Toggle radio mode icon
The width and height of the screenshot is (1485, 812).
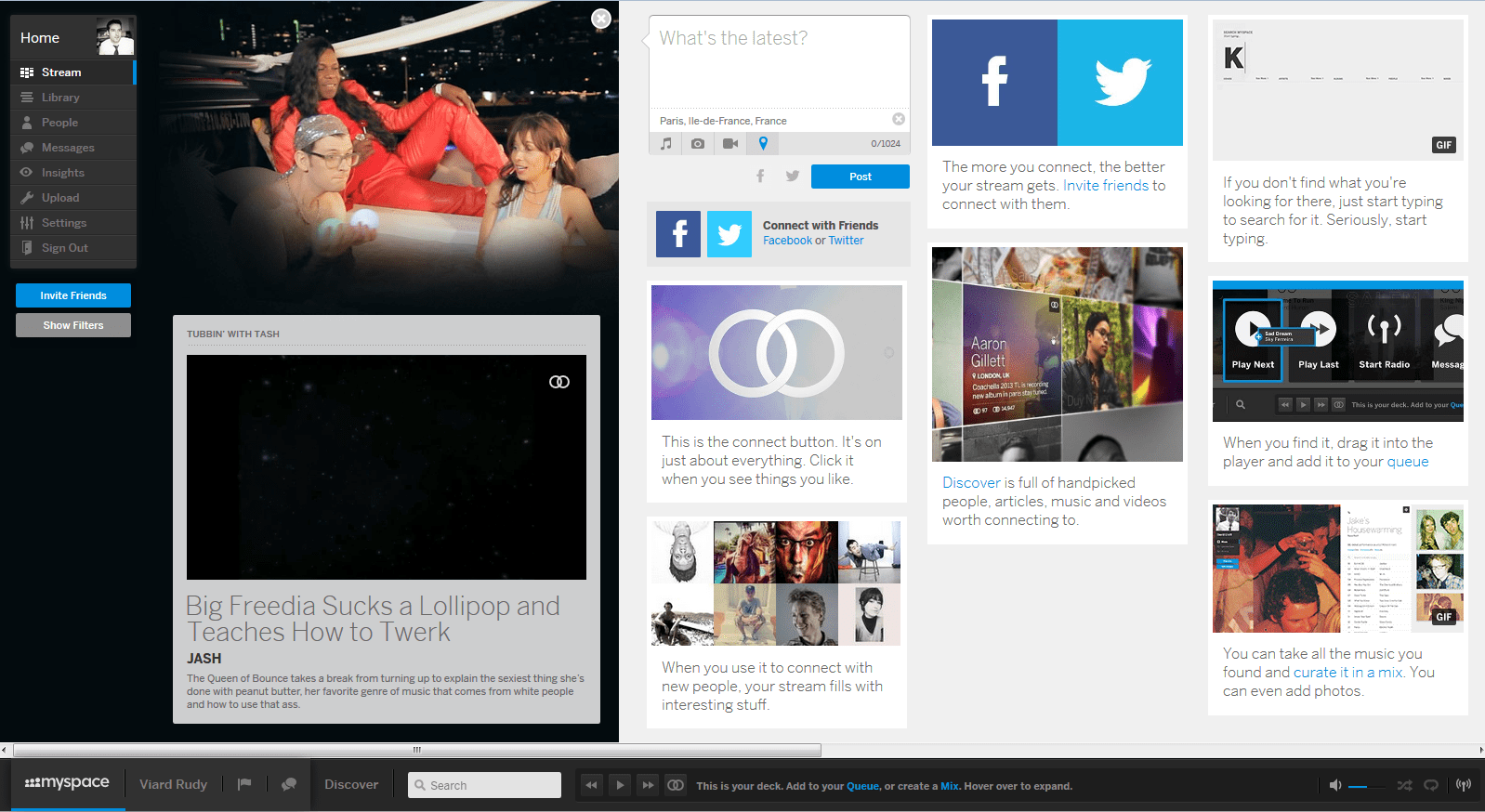click(x=1464, y=785)
